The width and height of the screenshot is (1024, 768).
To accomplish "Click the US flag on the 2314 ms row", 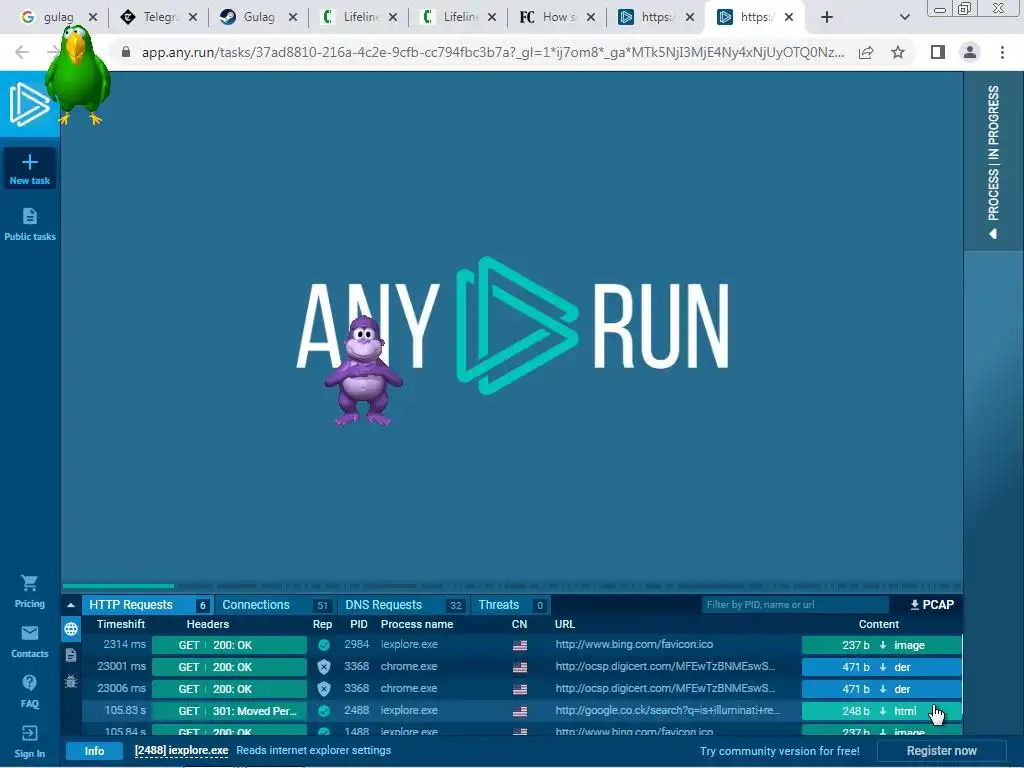I will 520,645.
